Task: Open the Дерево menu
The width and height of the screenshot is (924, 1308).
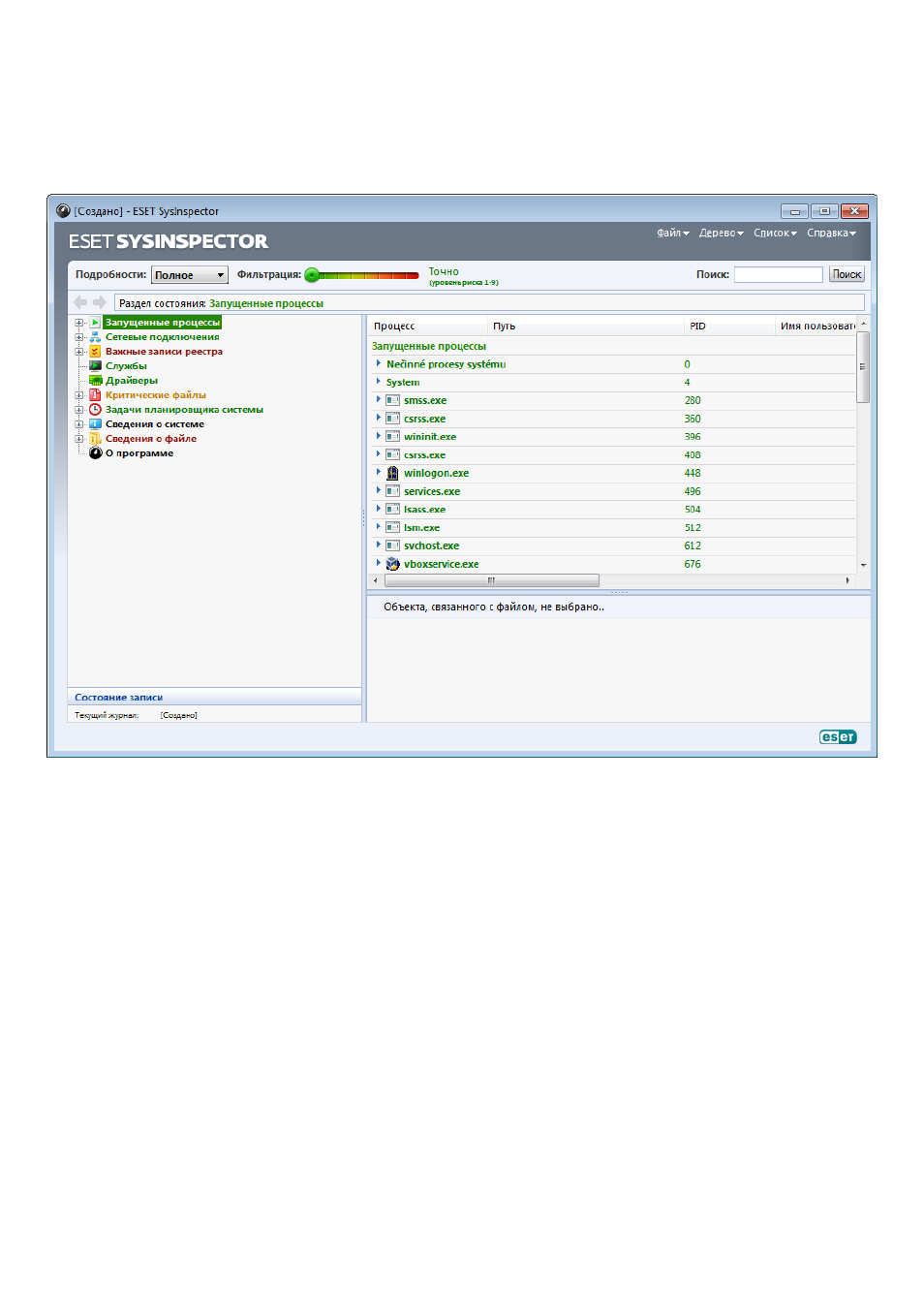Action: click(722, 233)
